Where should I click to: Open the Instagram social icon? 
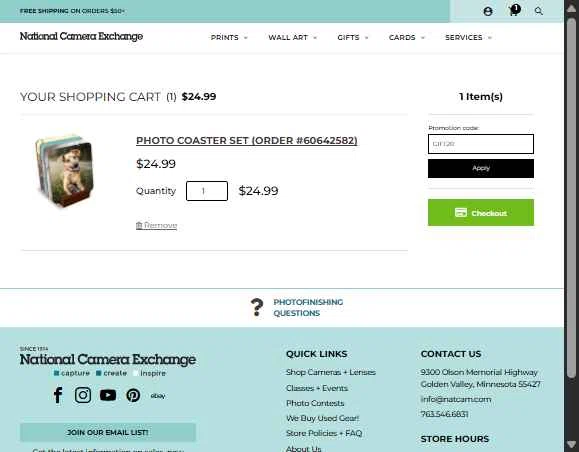pos(83,395)
